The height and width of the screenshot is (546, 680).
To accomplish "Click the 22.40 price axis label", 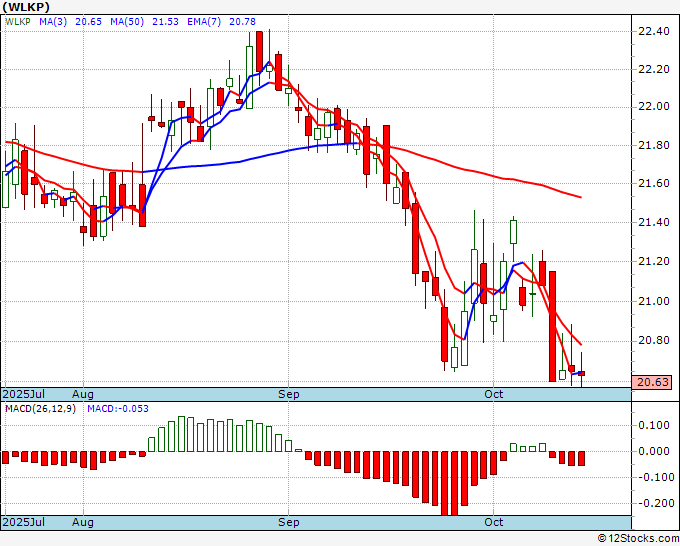I will (x=654, y=31).
